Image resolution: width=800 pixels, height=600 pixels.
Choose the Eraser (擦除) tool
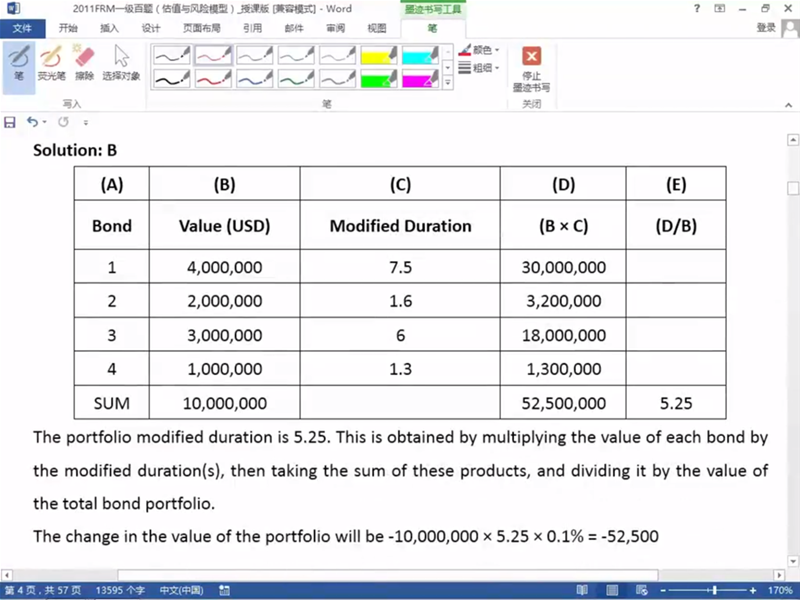[x=84, y=63]
